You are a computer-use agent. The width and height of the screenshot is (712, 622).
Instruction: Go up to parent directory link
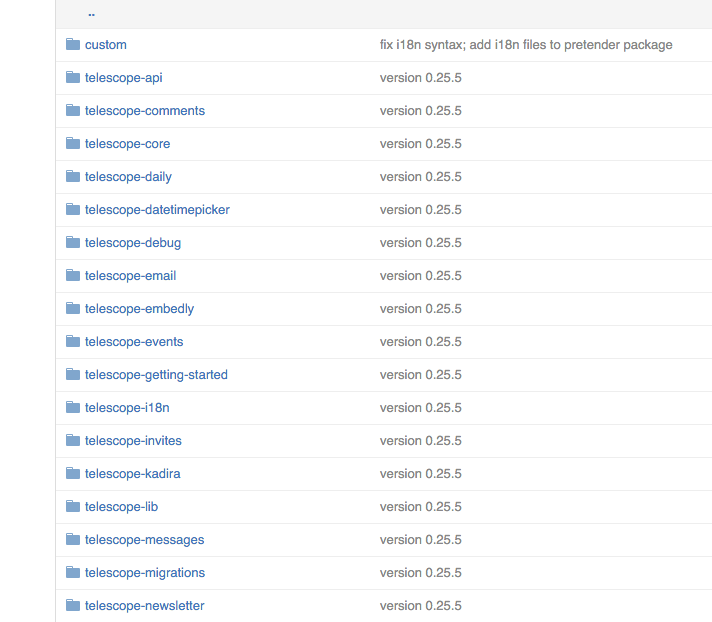(91, 14)
